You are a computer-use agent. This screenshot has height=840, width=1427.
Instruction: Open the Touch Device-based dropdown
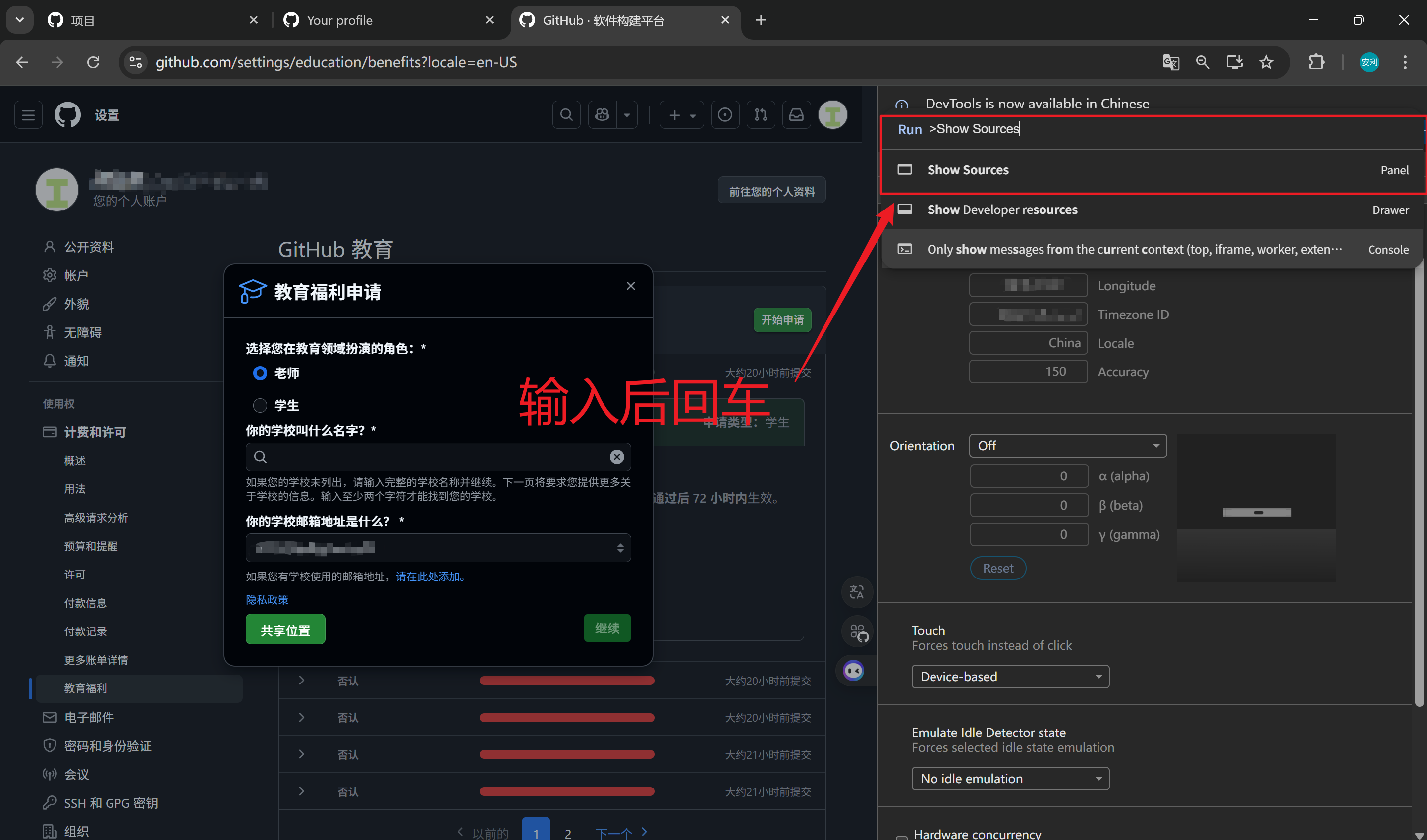[1010, 677]
